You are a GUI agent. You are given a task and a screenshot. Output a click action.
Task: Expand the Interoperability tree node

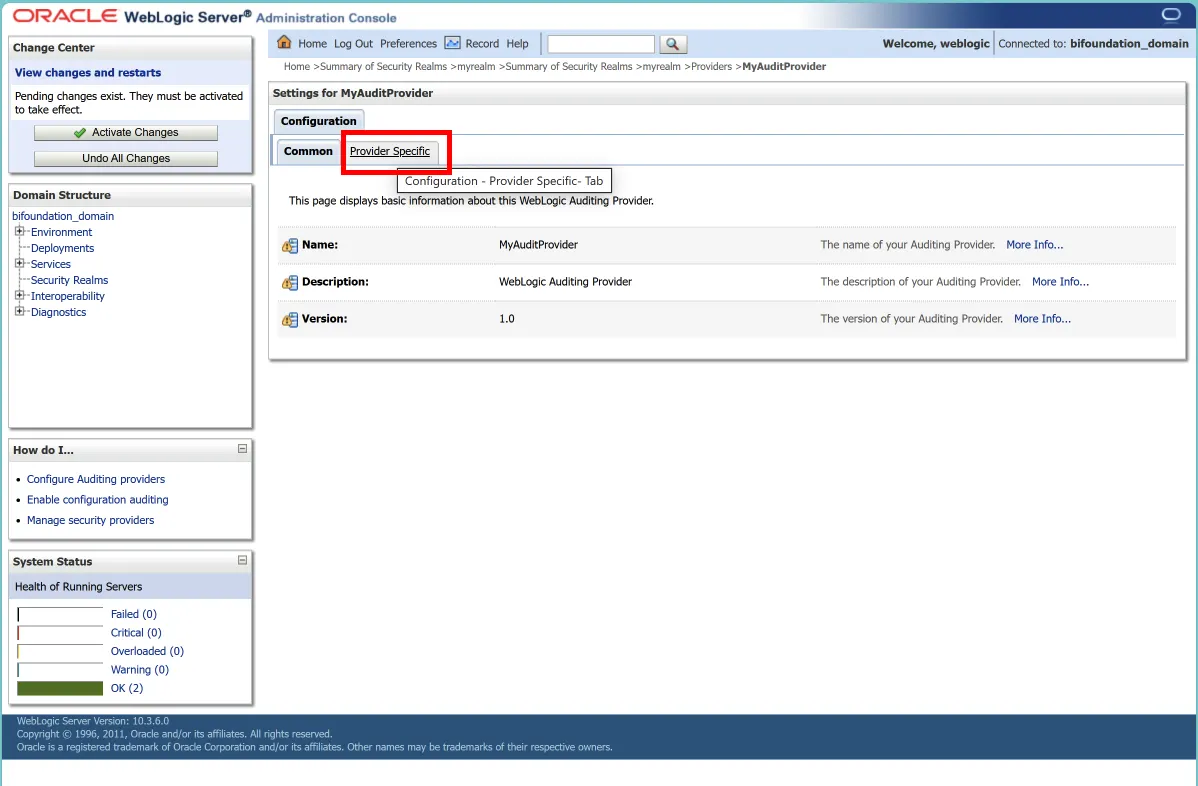(20, 296)
